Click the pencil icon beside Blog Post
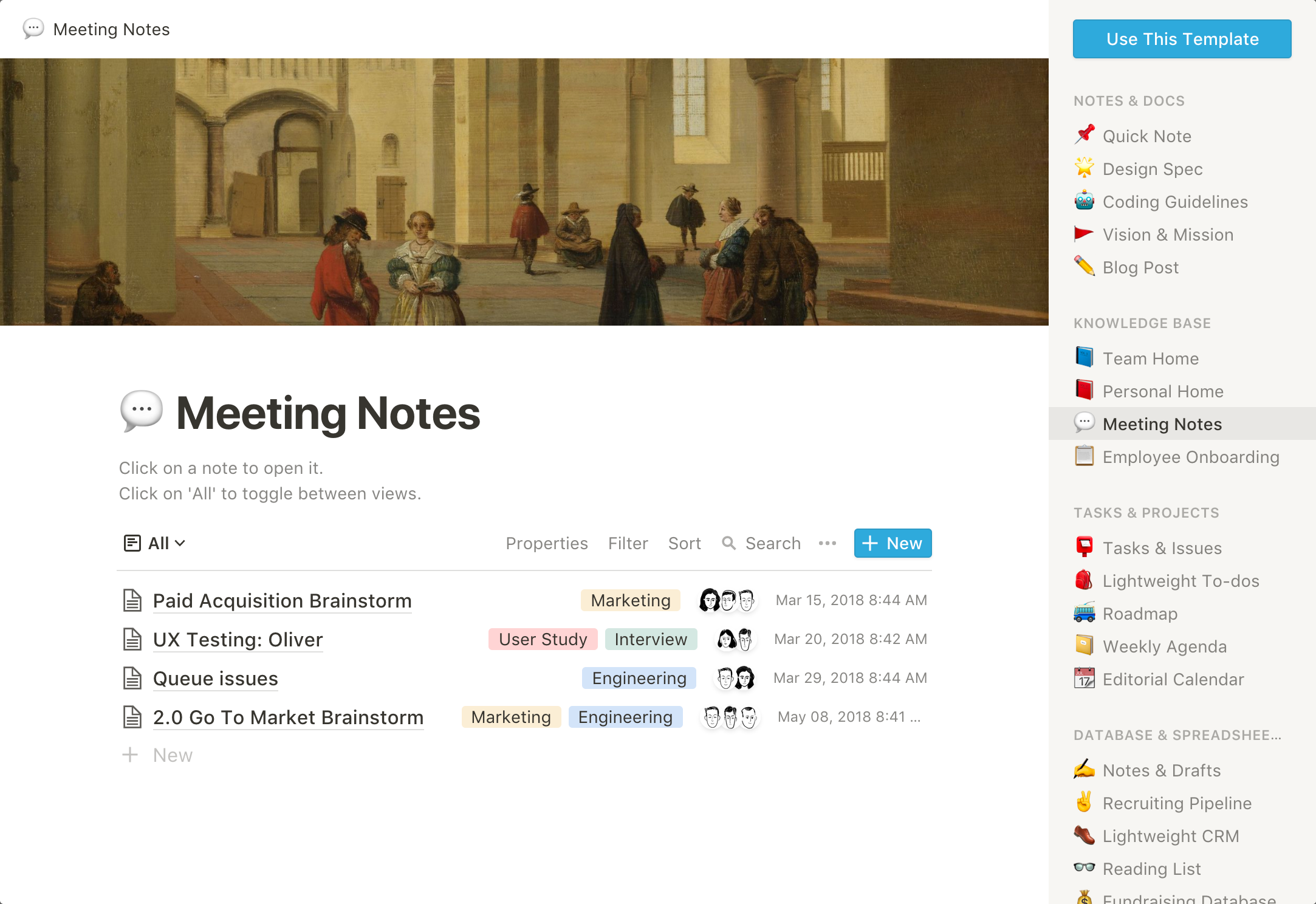1316x904 pixels. pyautogui.click(x=1084, y=266)
